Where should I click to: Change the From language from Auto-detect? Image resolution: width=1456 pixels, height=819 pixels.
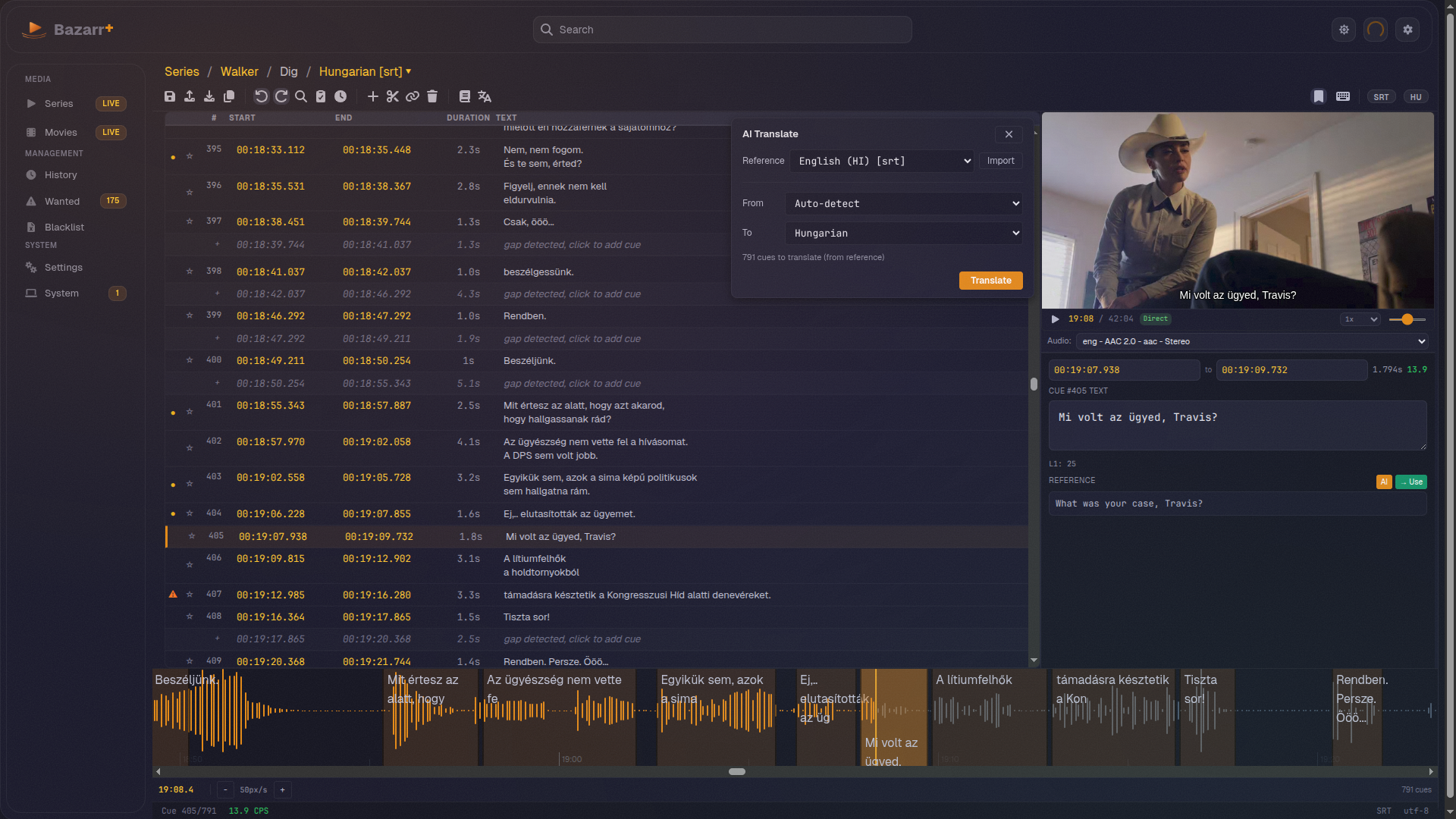point(902,203)
